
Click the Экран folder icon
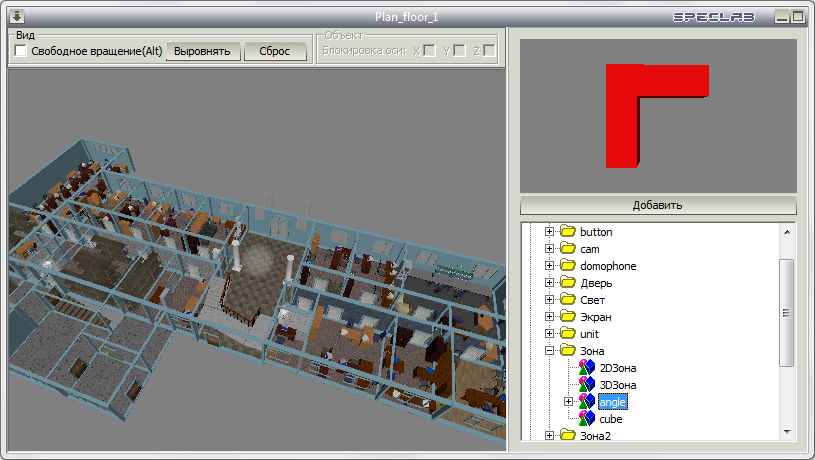(x=568, y=317)
